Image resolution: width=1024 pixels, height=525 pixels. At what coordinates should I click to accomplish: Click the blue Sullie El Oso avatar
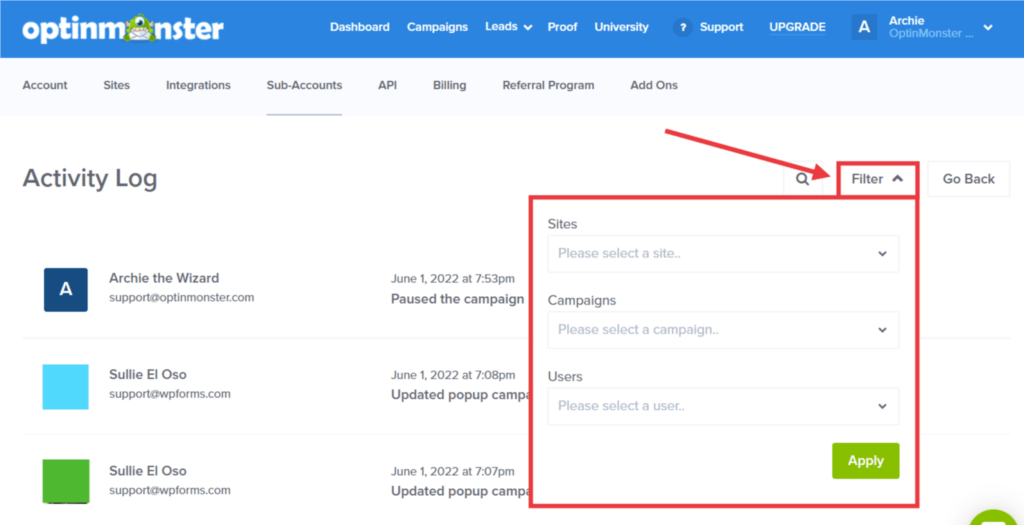(x=66, y=387)
